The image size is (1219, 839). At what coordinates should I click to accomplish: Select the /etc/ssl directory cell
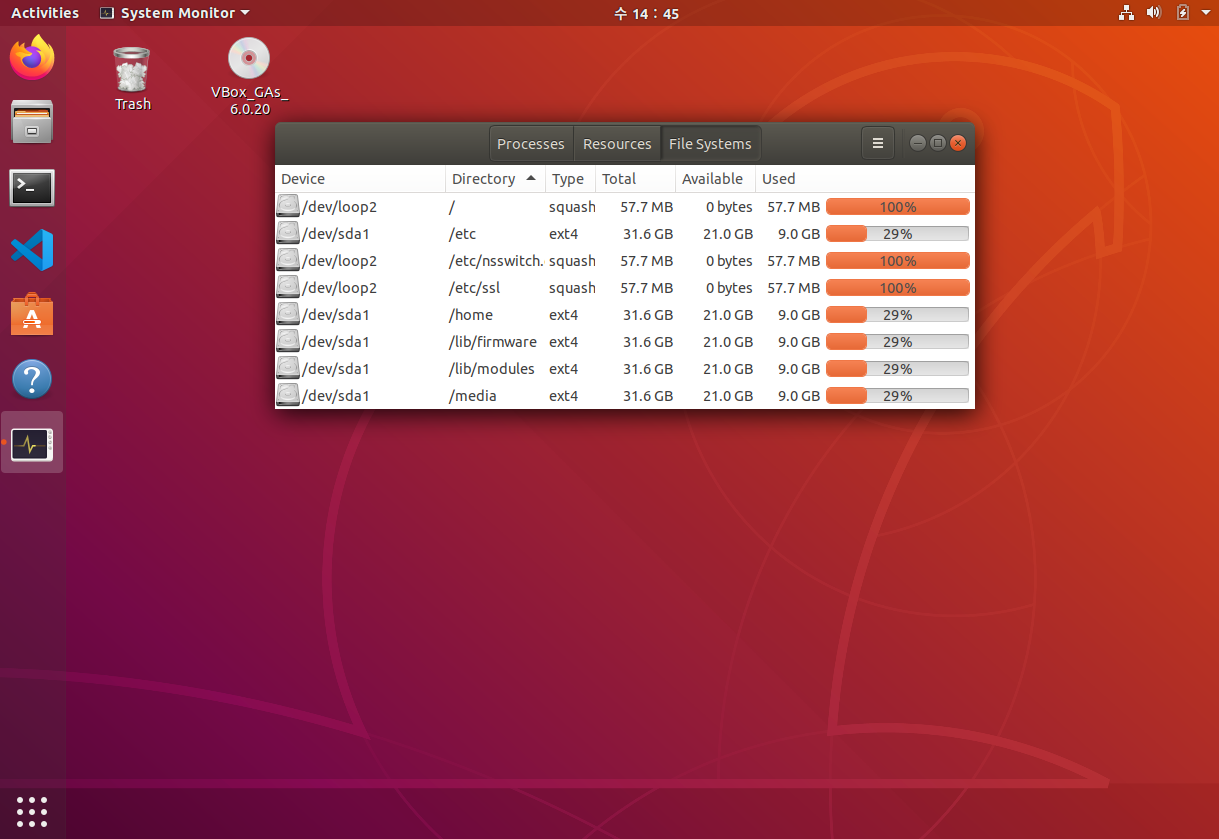[476, 288]
